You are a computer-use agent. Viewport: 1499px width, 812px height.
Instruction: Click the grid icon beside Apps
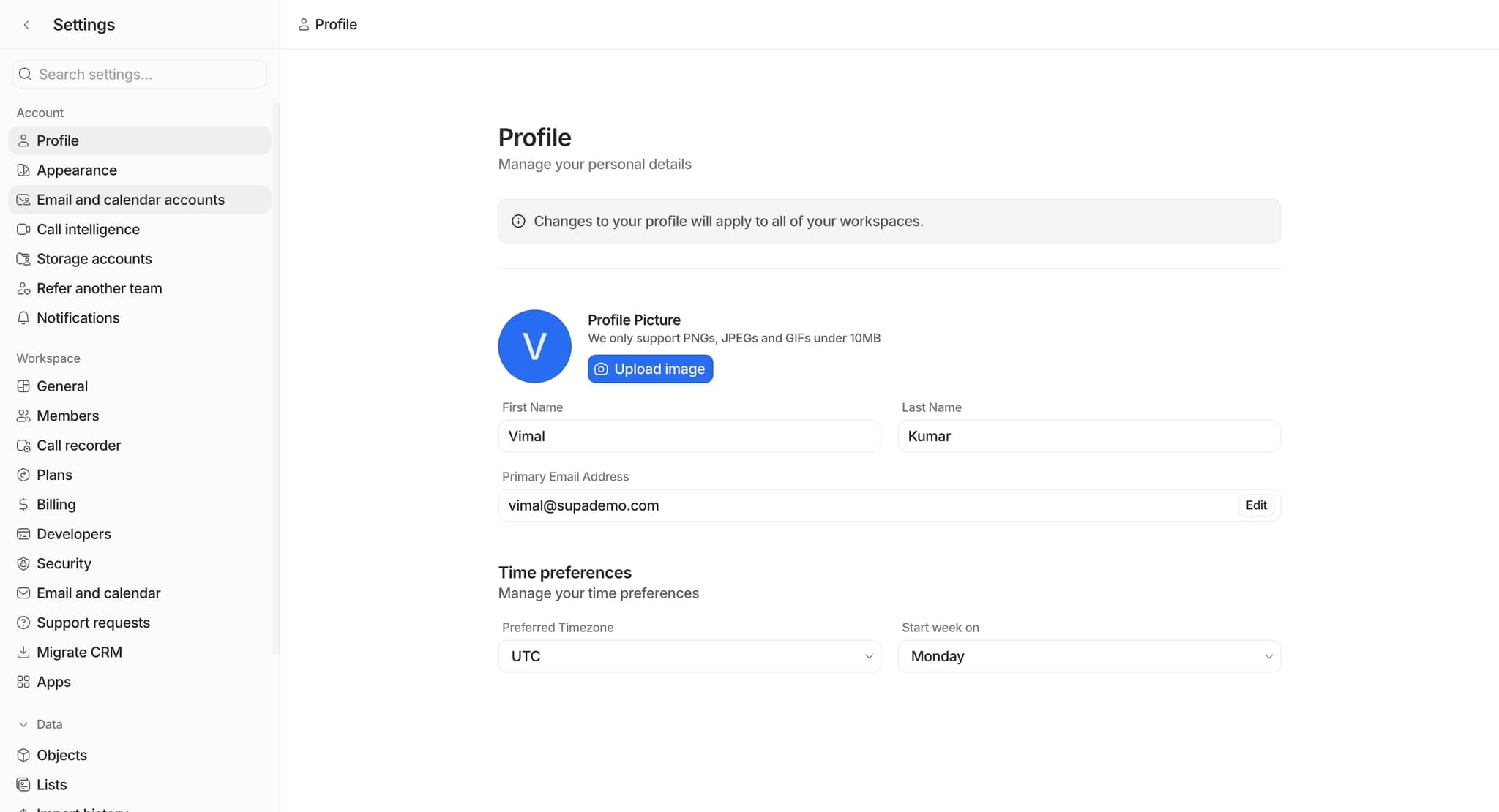[23, 681]
